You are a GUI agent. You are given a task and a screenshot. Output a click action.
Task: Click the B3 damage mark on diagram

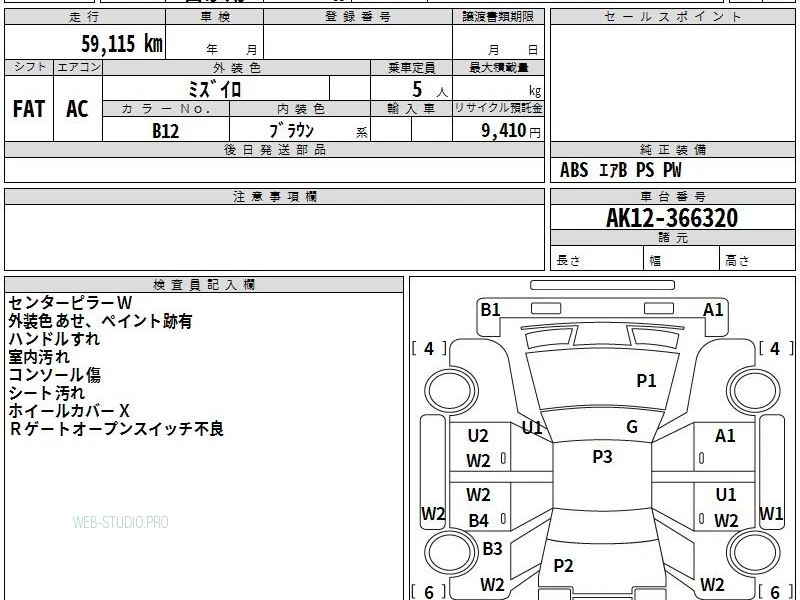[492, 549]
